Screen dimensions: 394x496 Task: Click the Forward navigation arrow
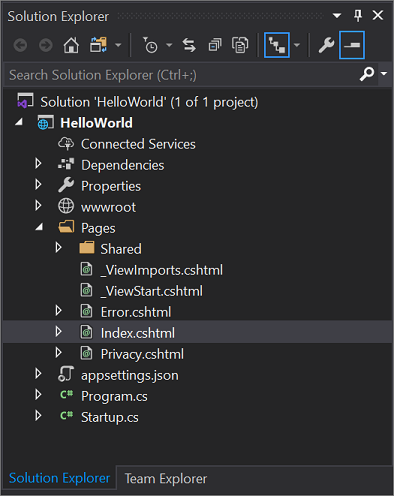[46, 45]
